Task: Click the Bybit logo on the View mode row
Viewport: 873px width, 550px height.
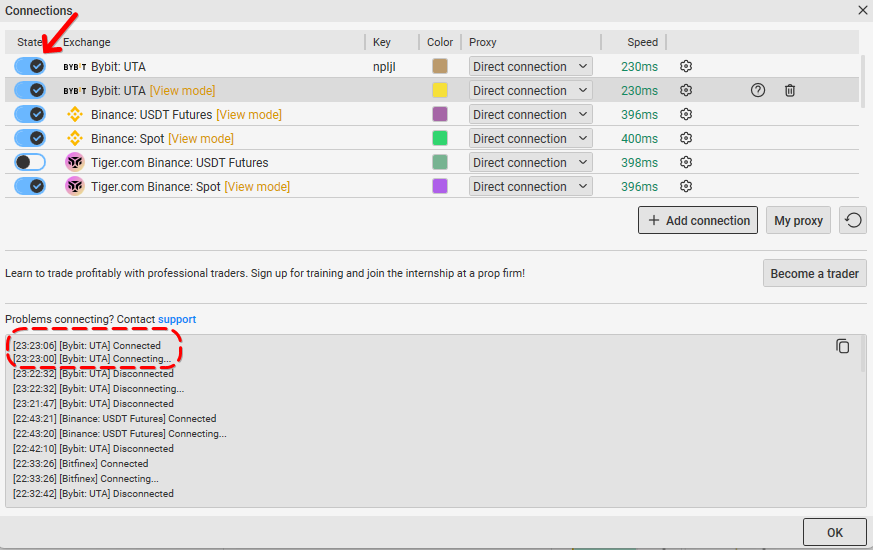Action: pos(75,91)
